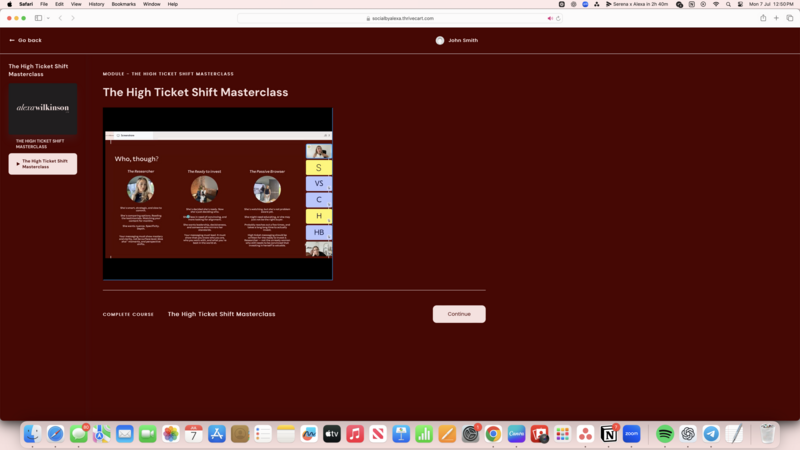Open Trash from the dock

pos(767,434)
